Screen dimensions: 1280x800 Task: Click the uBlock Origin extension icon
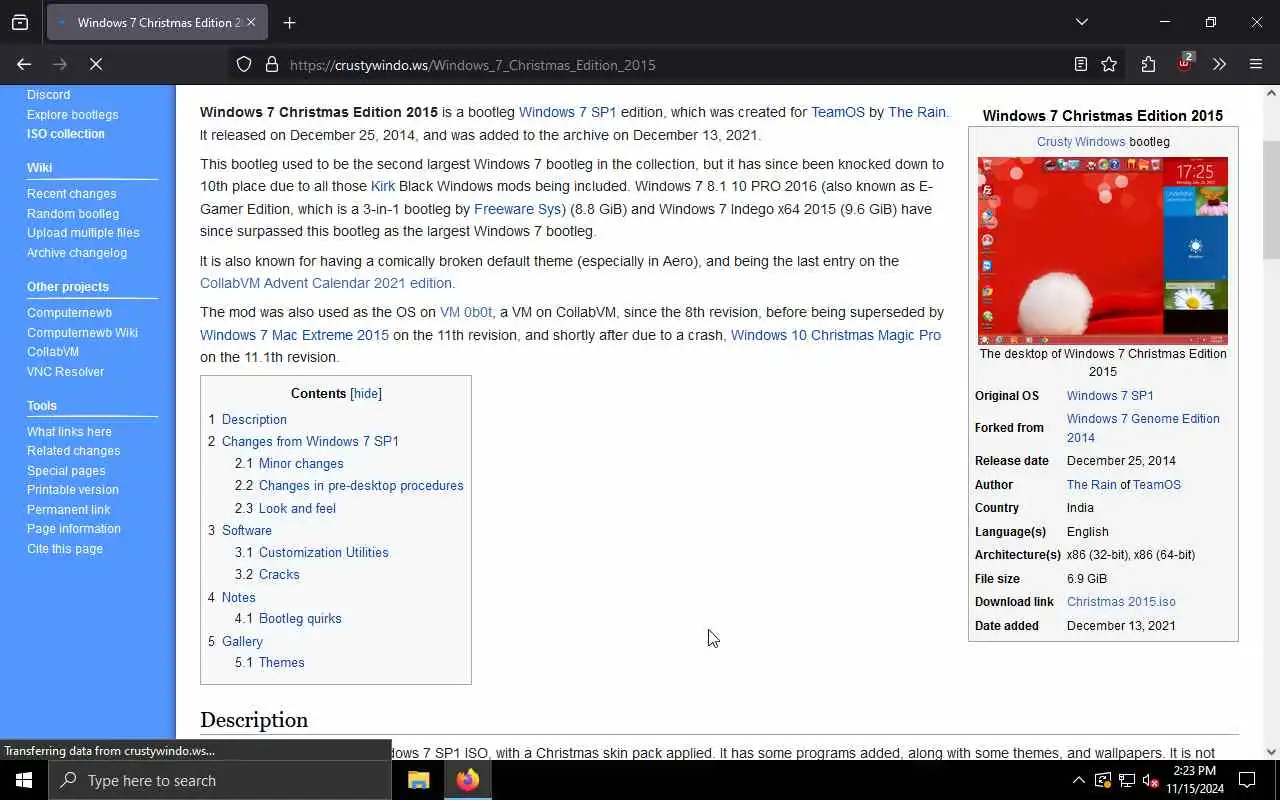1185,64
